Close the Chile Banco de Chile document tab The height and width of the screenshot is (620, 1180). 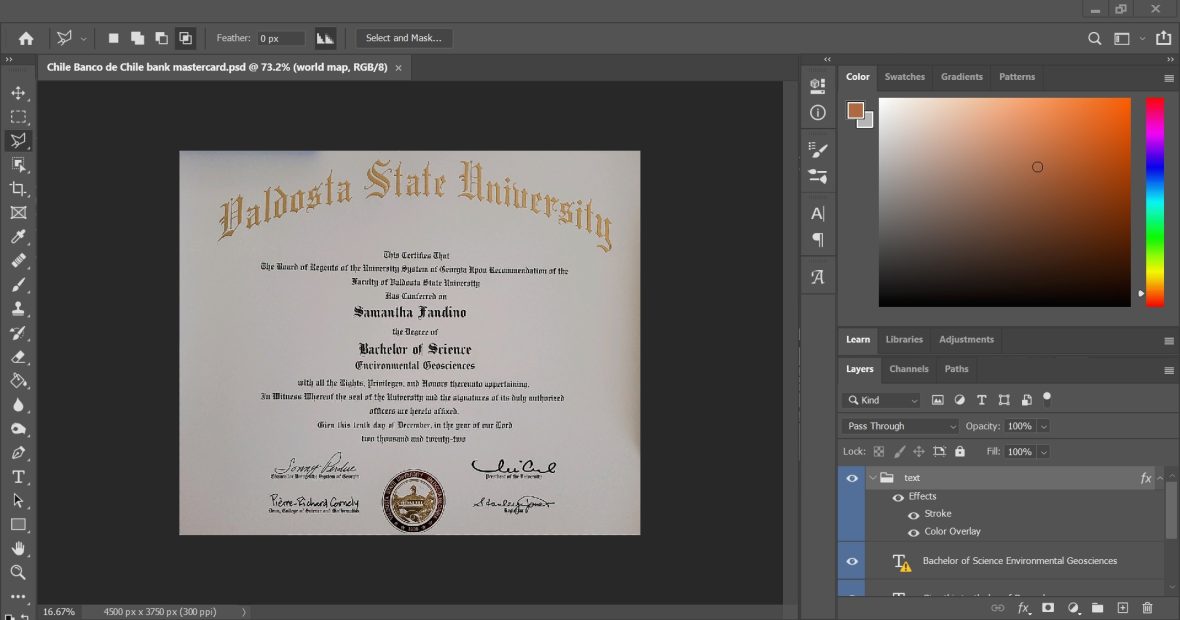click(398, 68)
